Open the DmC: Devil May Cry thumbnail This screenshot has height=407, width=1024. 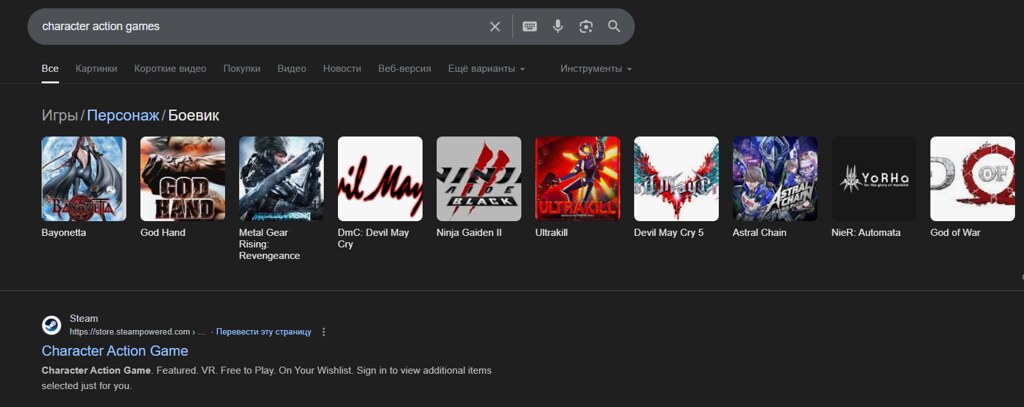point(380,178)
